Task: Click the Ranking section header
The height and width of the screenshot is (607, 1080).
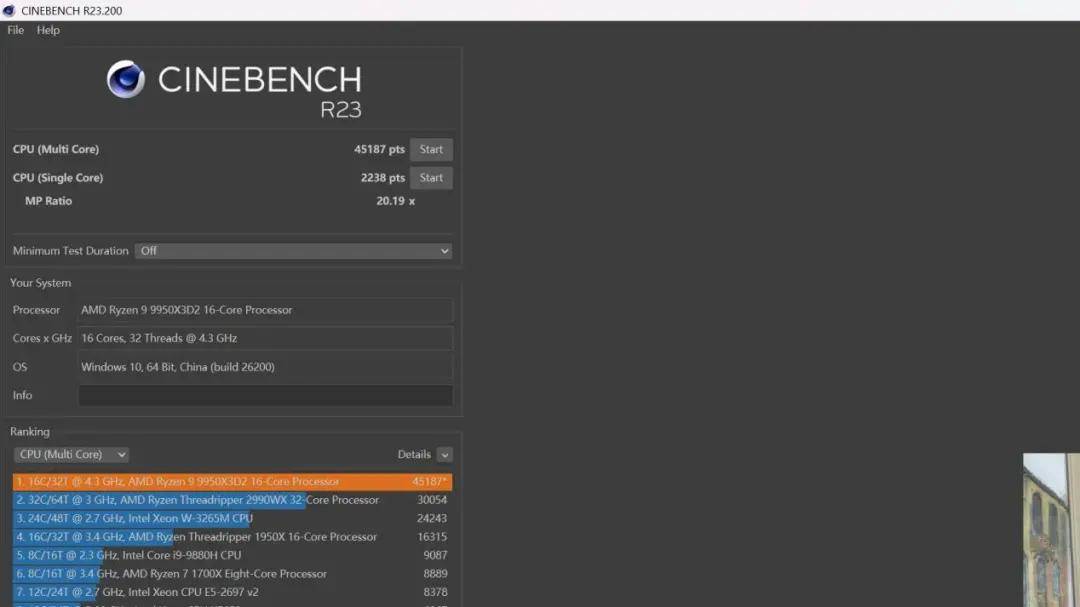Action: click(x=30, y=432)
